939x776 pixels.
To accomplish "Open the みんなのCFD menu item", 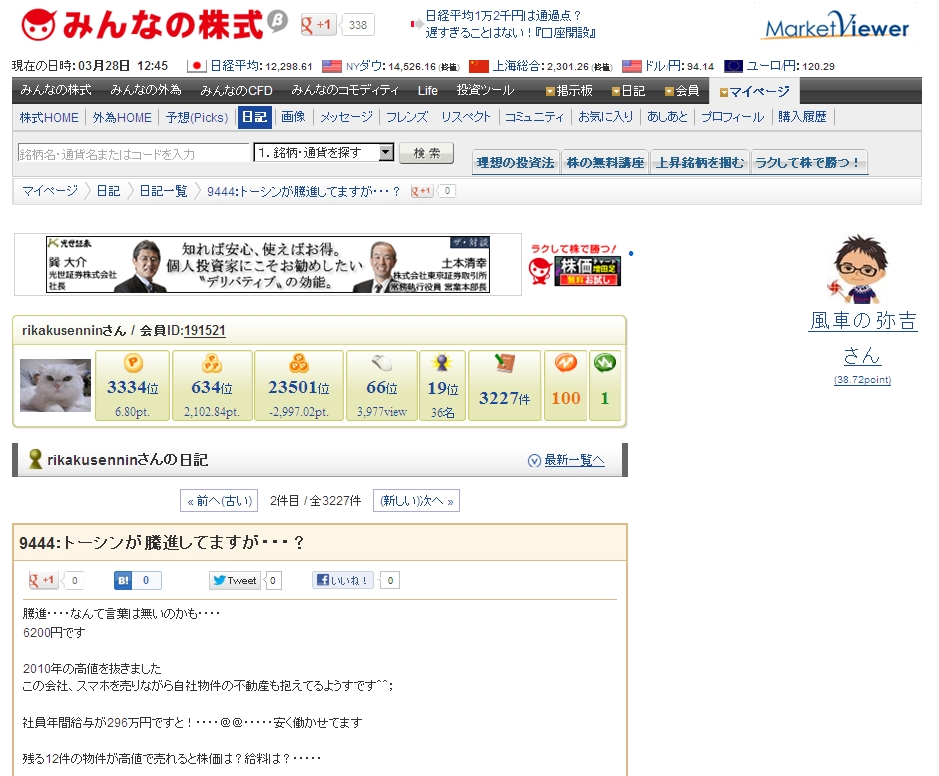I will [x=235, y=91].
